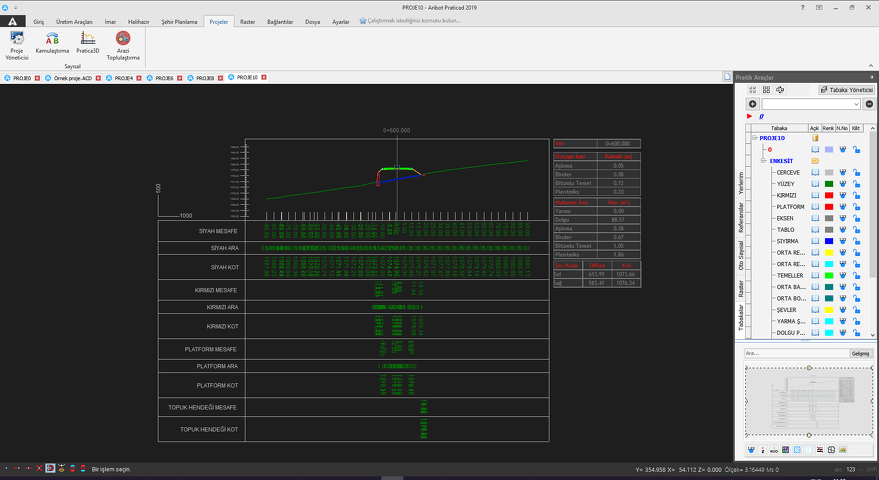Click the plus icon in Pratik Araçlar
This screenshot has width=879, height=480.
coord(753,104)
